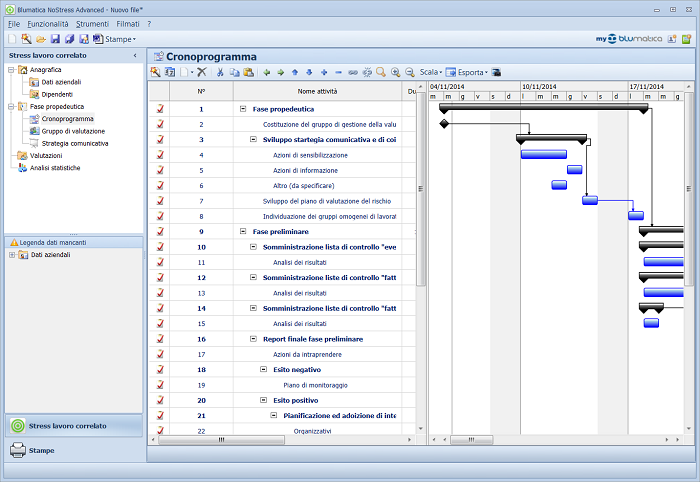Click the green right arrow indent icon
This screenshot has width=700, height=482.
[280, 73]
